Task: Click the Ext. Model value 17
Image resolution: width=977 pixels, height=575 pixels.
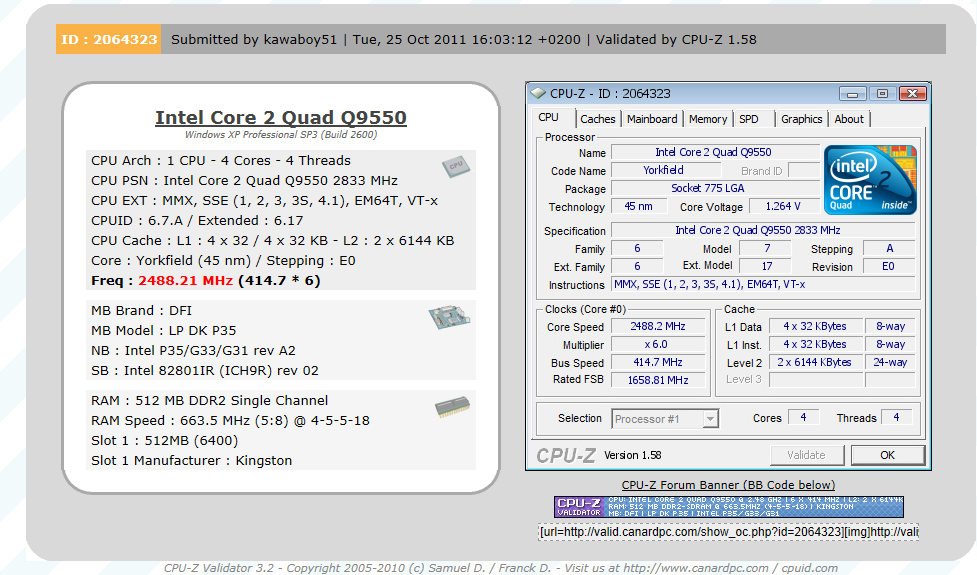Action: 766,266
